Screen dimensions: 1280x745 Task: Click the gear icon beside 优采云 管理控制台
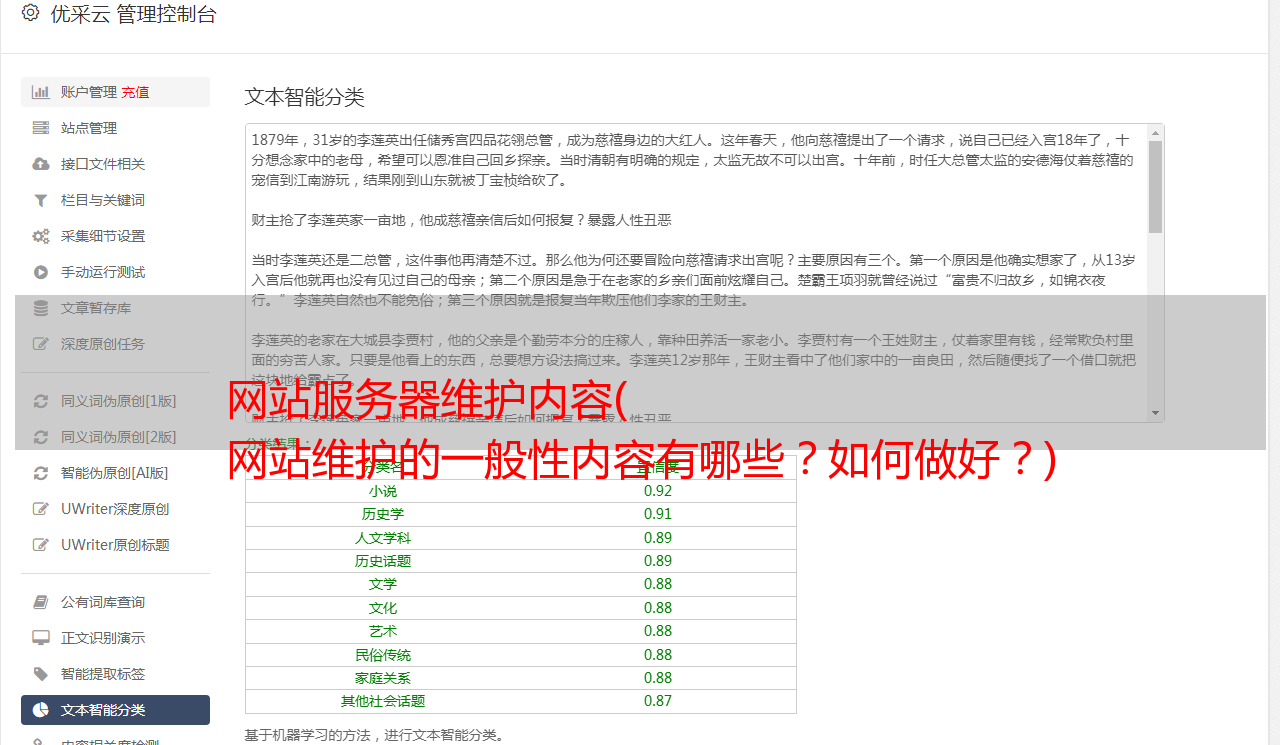point(30,13)
